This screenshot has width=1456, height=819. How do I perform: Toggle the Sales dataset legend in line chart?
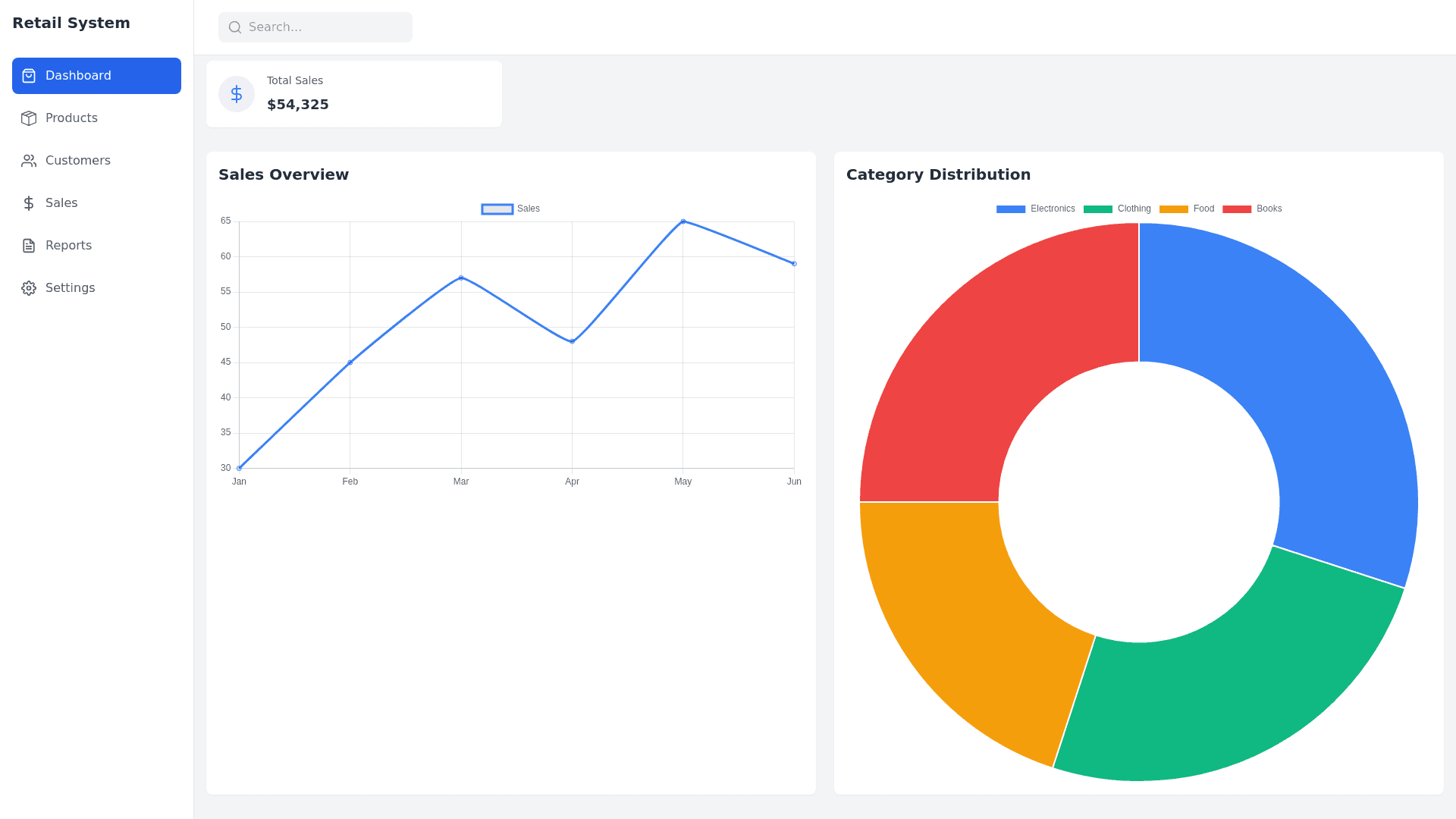coord(510,209)
